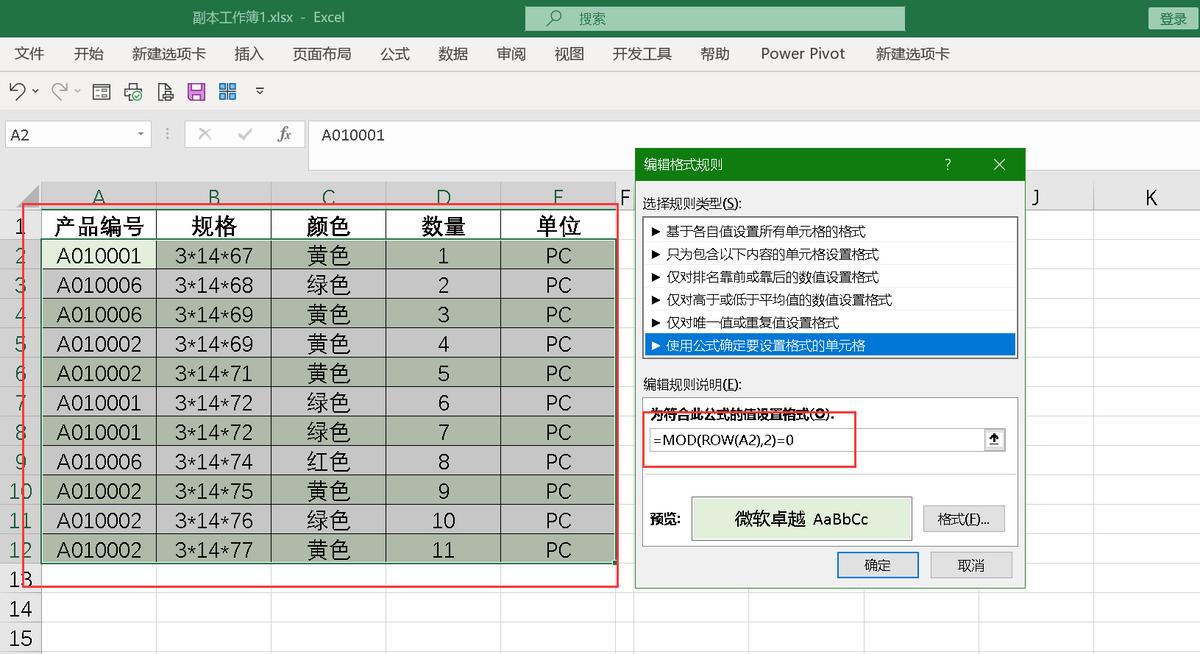Click the blue four-squares grid icon

[x=228, y=92]
